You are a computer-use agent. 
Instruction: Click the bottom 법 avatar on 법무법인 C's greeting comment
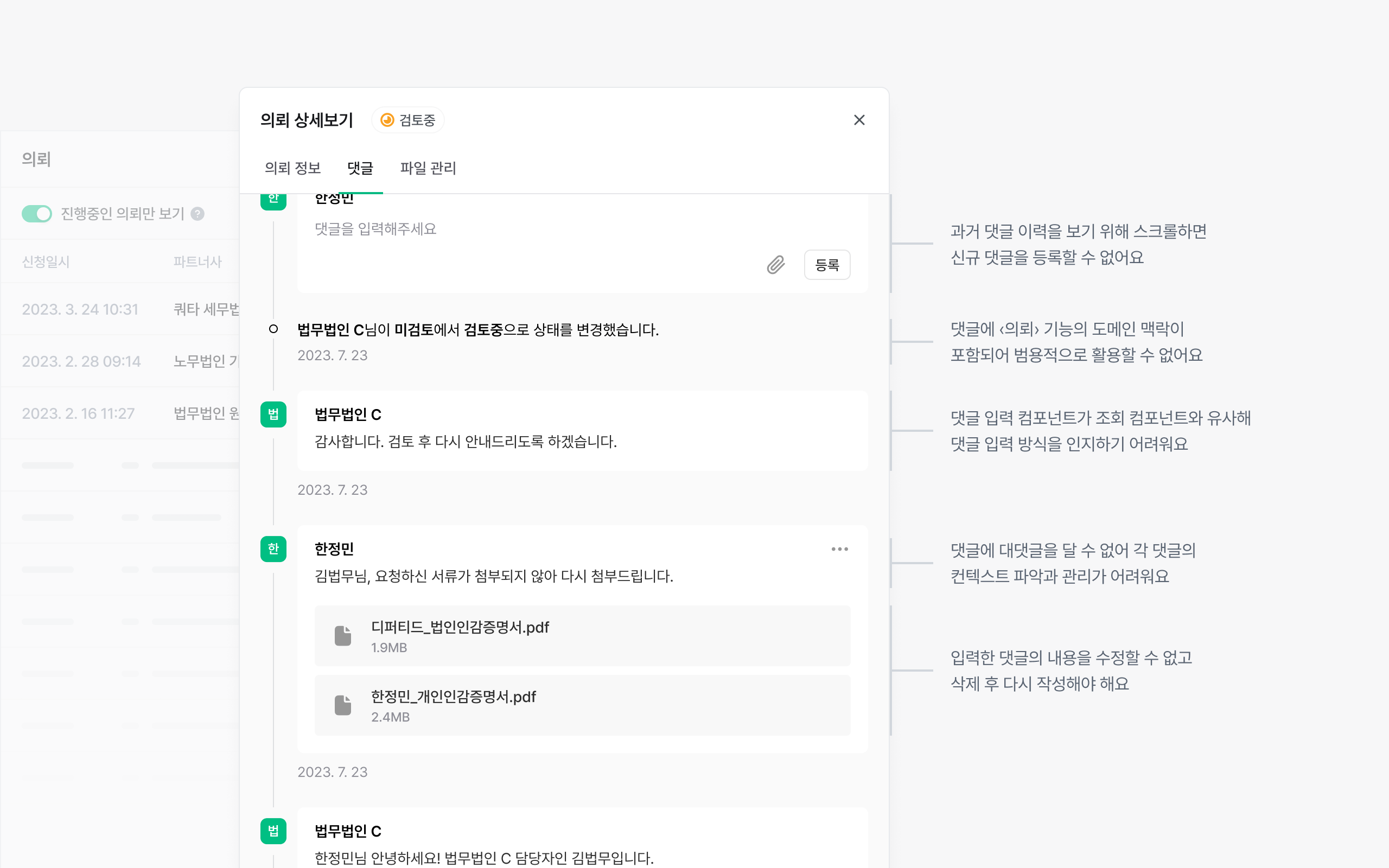click(273, 831)
